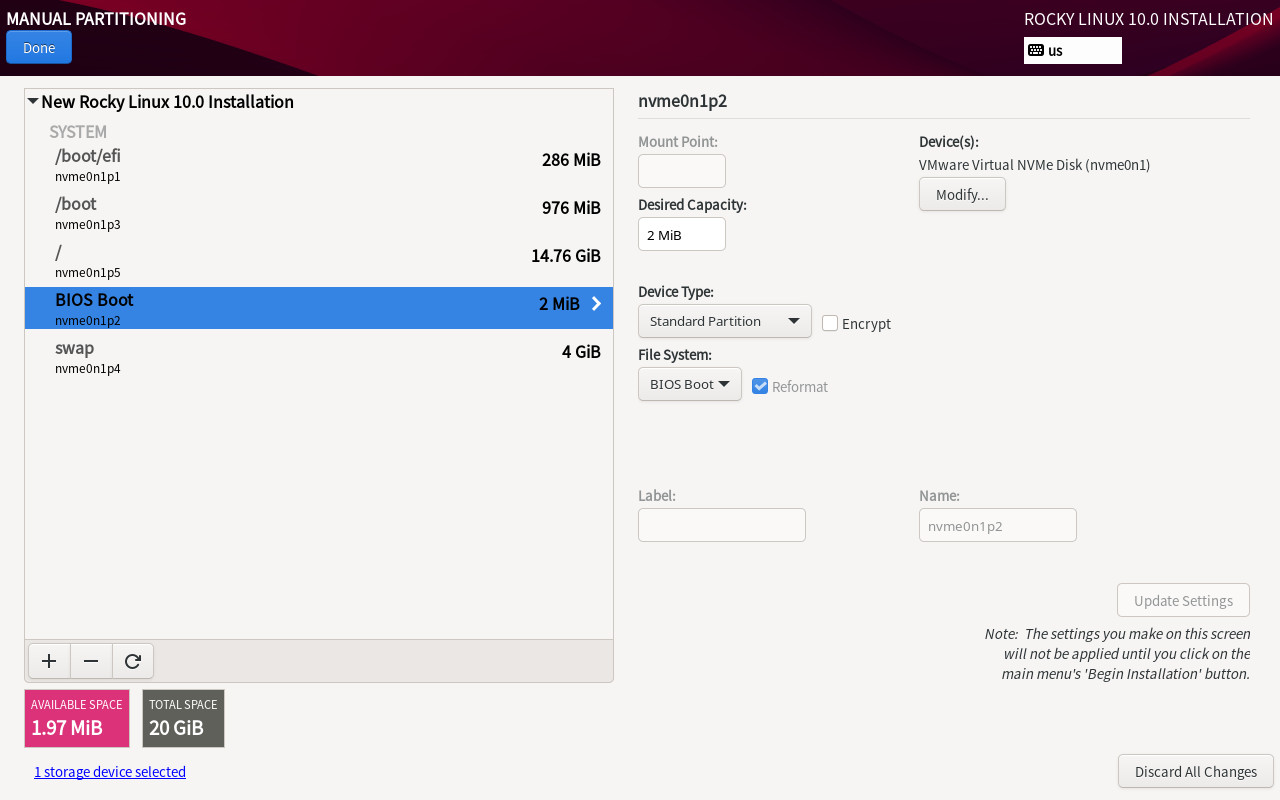Select the swap partition row
Viewport: 1280px width, 800px height.
[319, 356]
